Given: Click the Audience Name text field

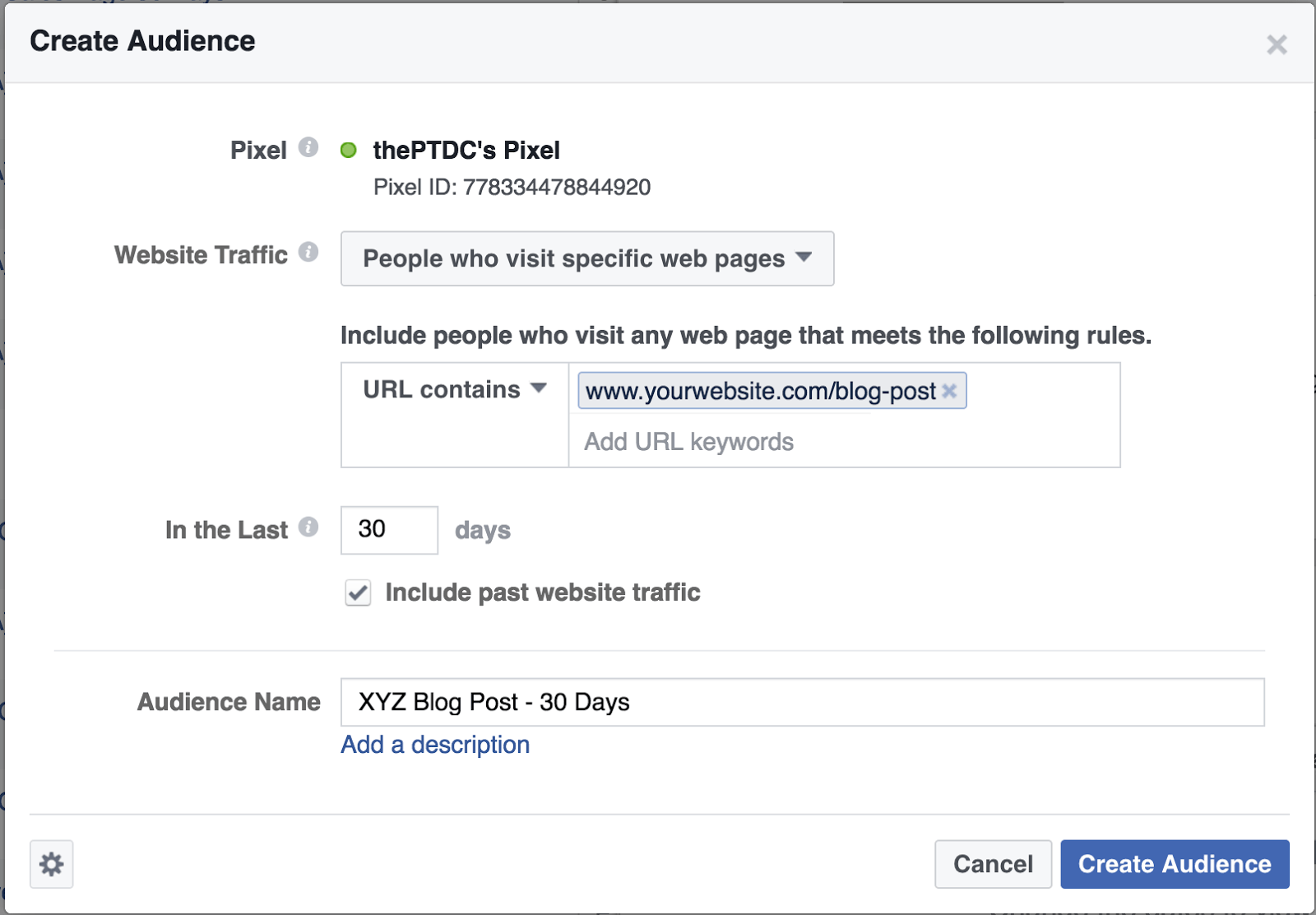Looking at the screenshot, I should pyautogui.click(x=803, y=702).
